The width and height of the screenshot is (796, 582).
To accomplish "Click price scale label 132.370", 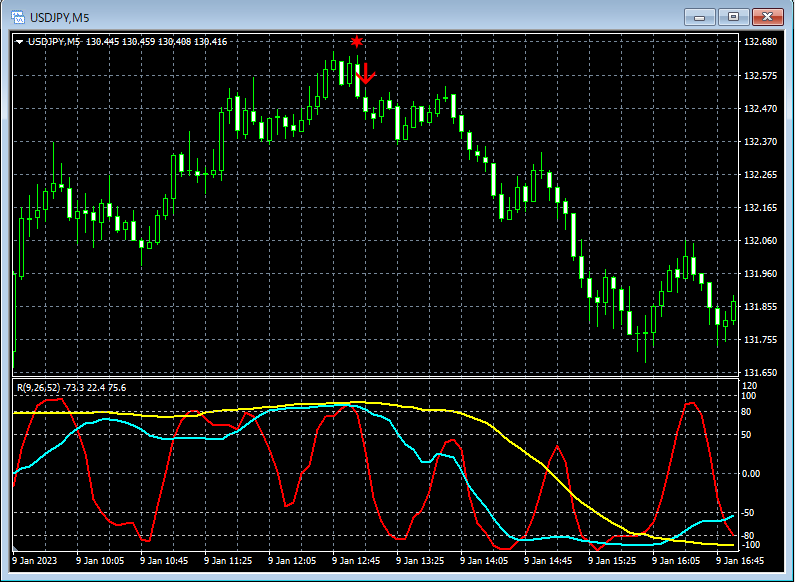I will [760, 142].
